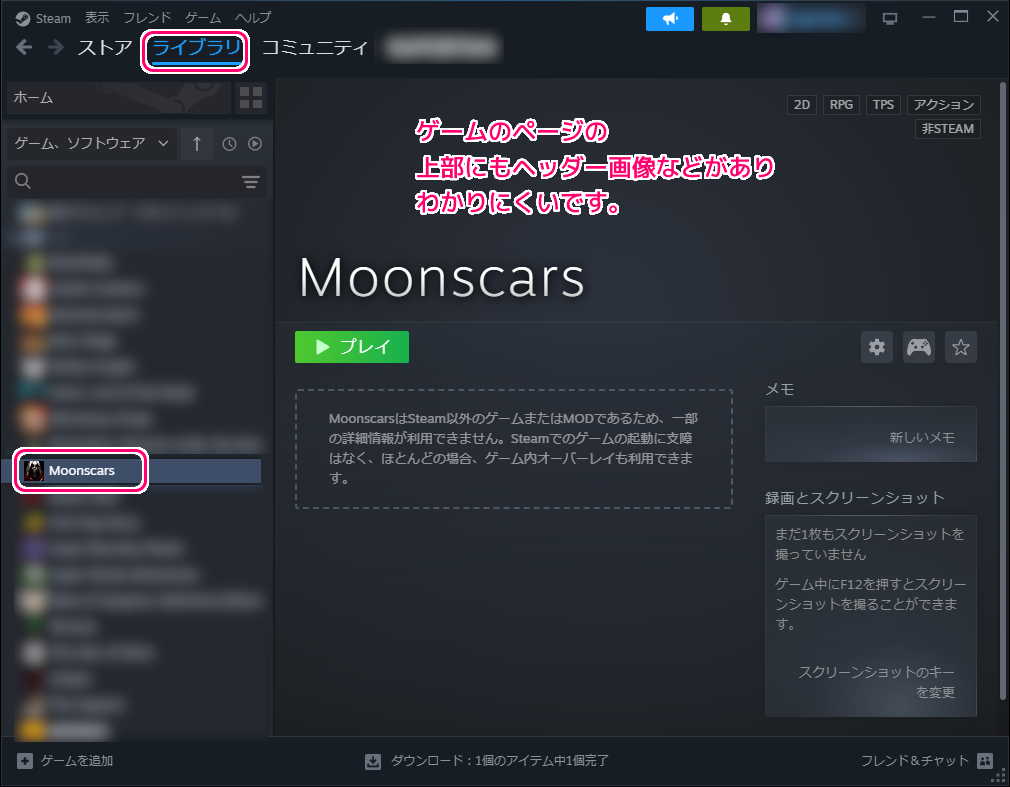Click the sort order up-arrow icon
This screenshot has width=1010, height=787.
[196, 144]
